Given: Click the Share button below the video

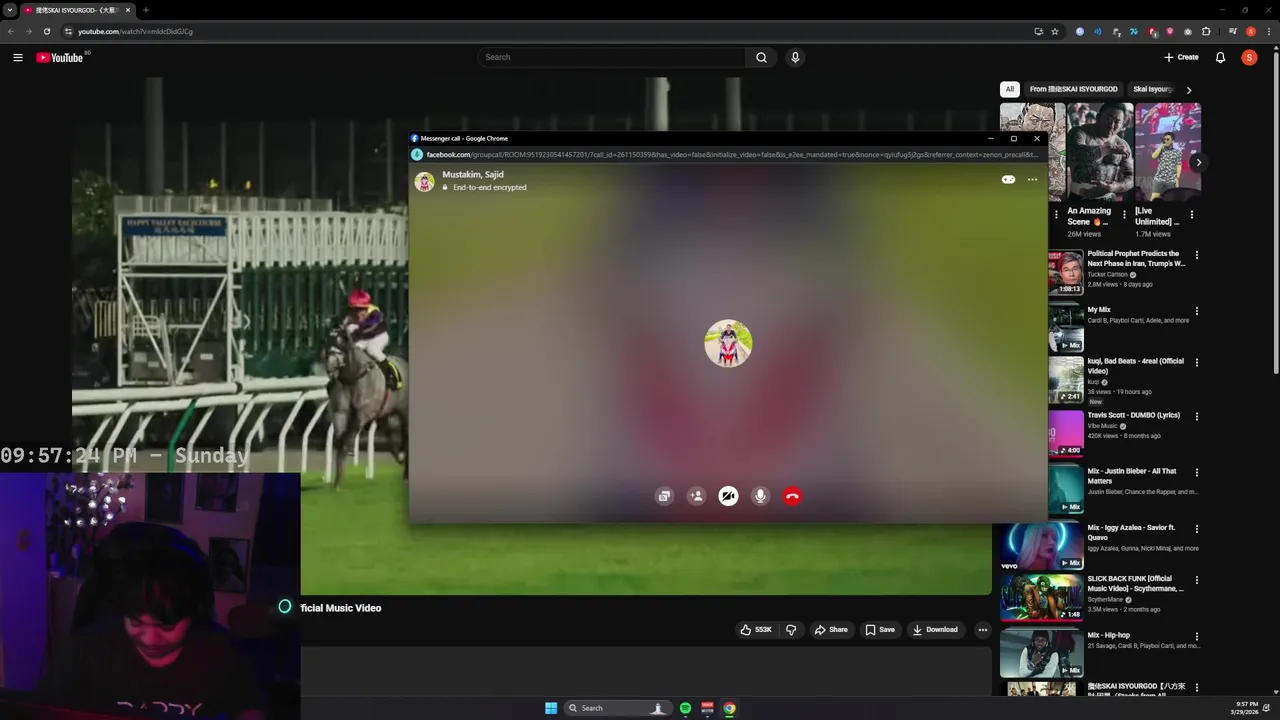Looking at the screenshot, I should [x=831, y=630].
